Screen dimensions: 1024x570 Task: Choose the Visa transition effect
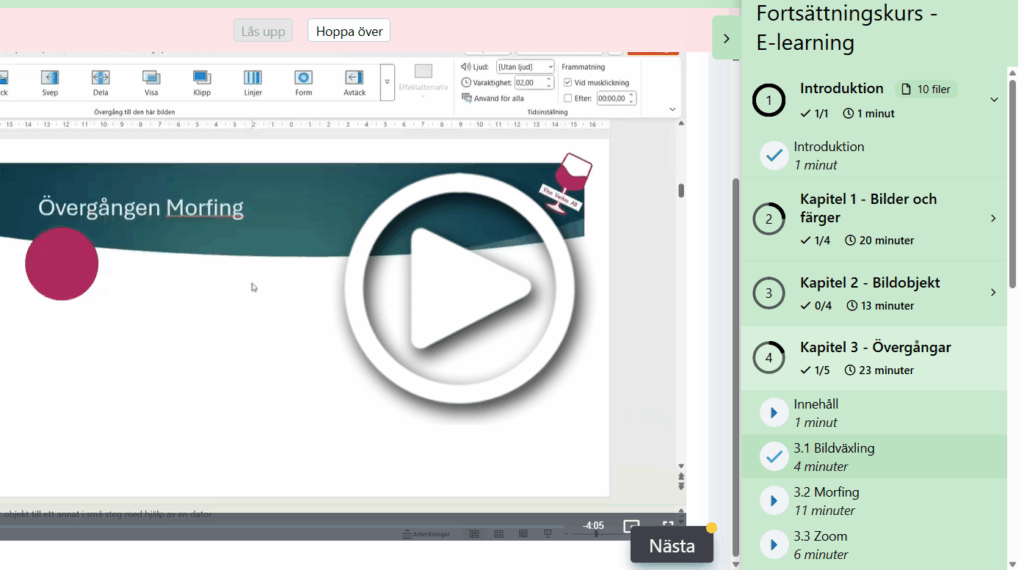151,78
